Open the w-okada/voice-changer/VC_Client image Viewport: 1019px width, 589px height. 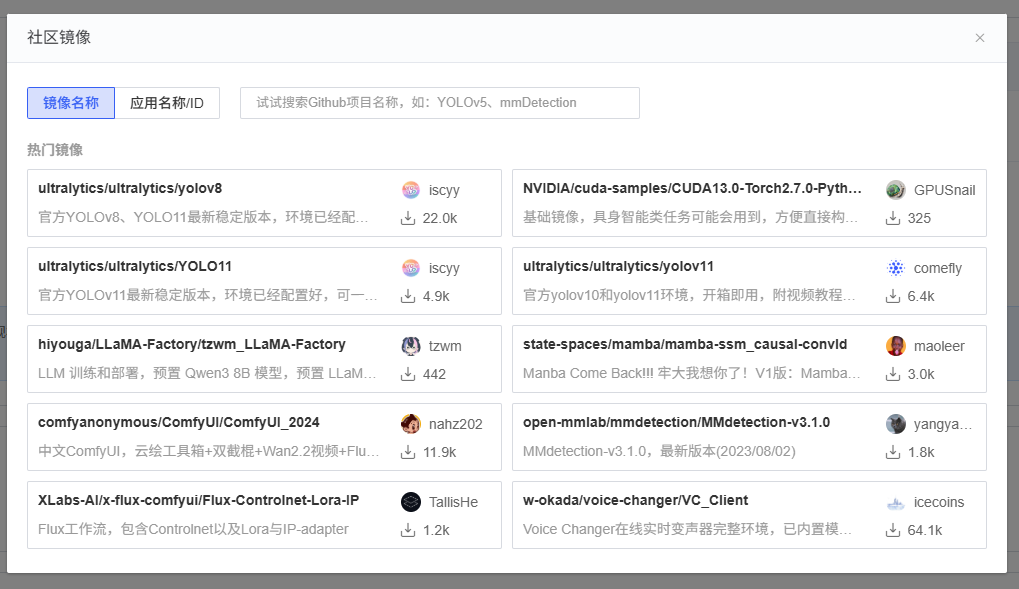tap(749, 515)
